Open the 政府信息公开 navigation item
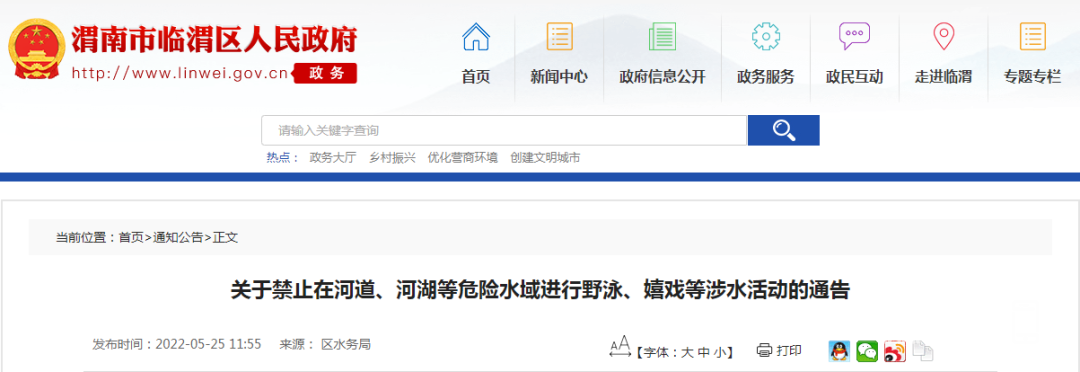This screenshot has width=1080, height=372. 662,77
